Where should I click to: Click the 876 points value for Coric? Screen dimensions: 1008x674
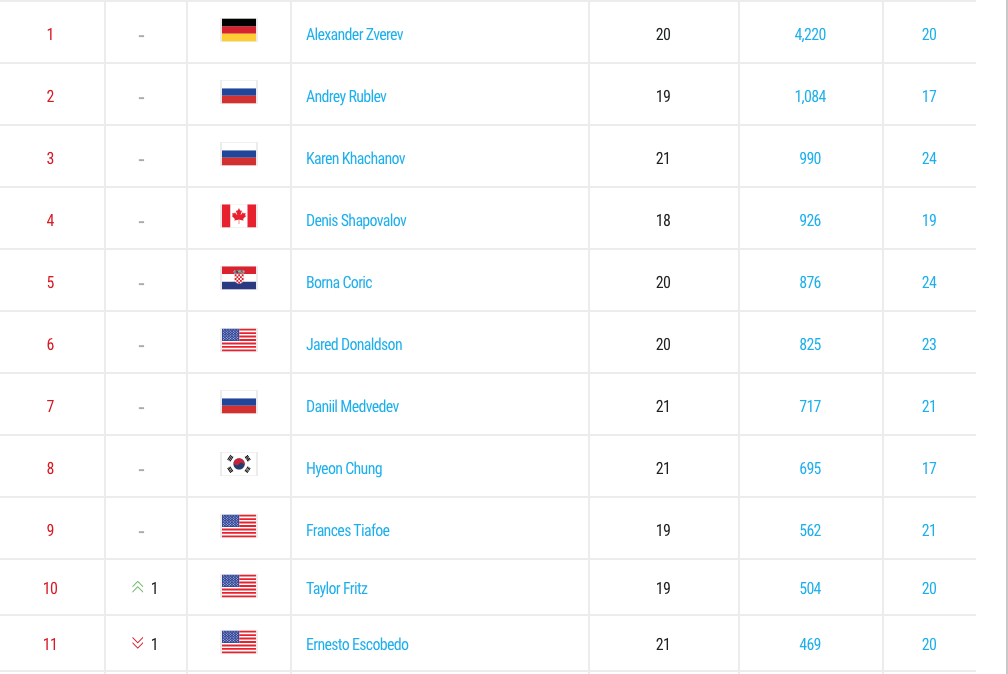click(x=810, y=283)
